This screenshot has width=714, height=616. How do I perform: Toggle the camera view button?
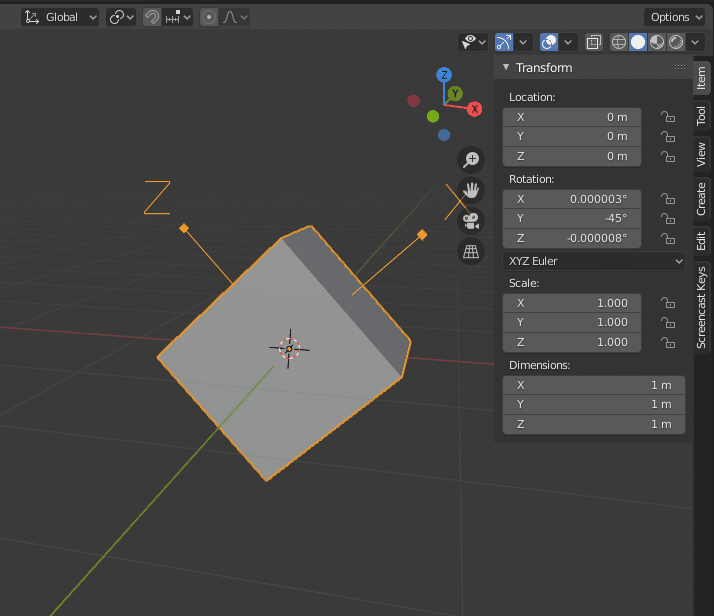point(471,221)
